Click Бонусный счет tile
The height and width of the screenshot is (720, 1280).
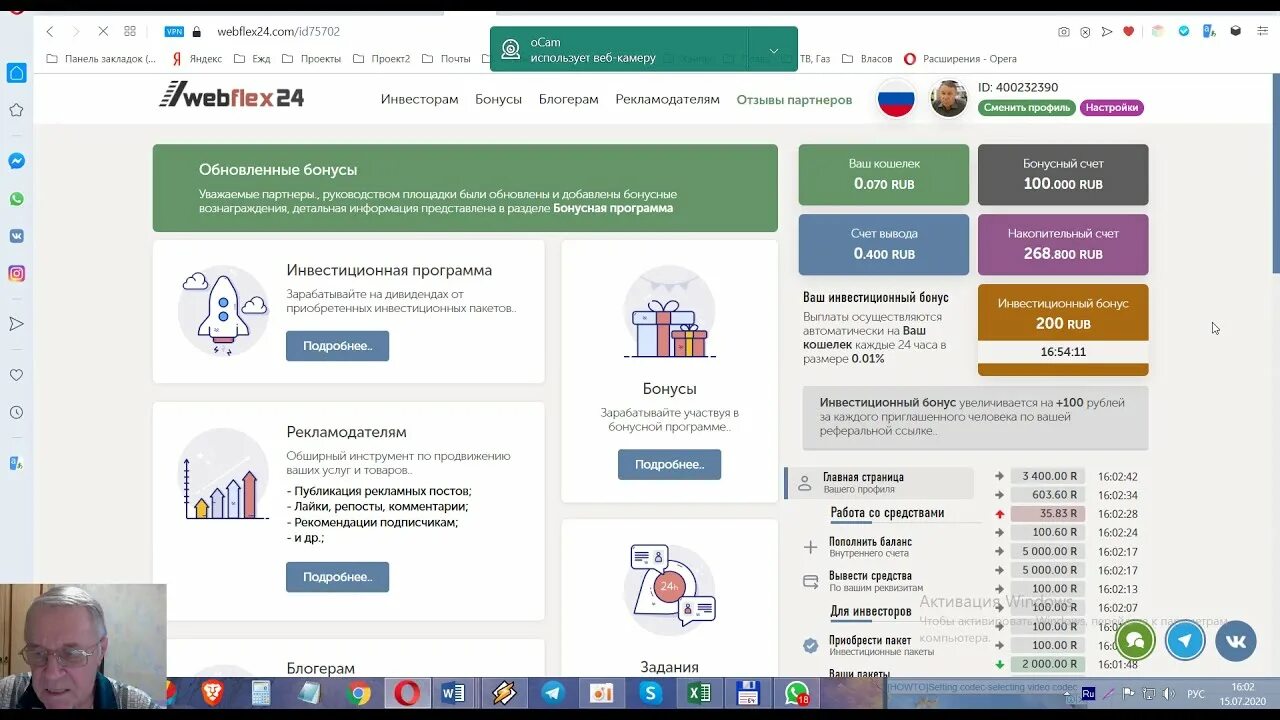(x=1063, y=175)
